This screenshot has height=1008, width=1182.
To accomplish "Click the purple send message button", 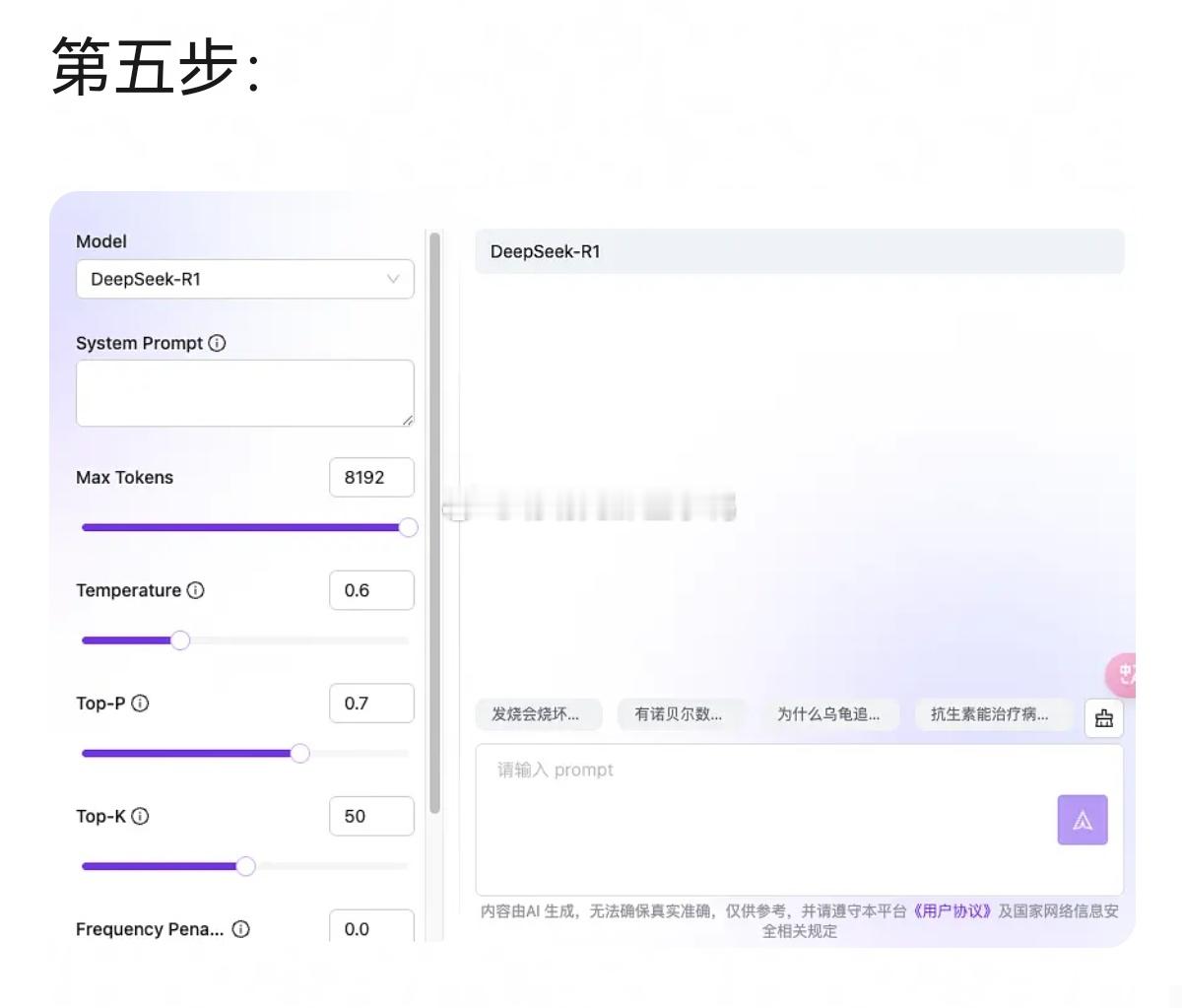I will pyautogui.click(x=1083, y=820).
